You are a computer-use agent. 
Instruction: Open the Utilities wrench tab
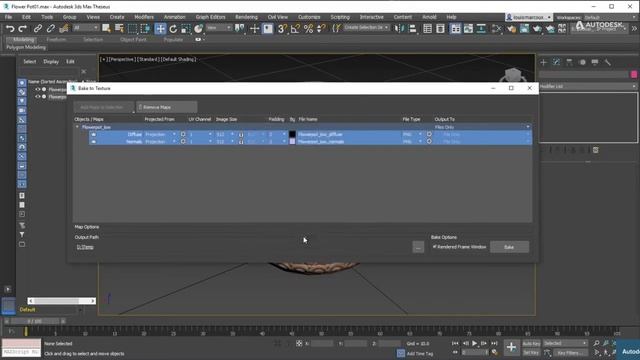pyautogui.click(x=608, y=62)
